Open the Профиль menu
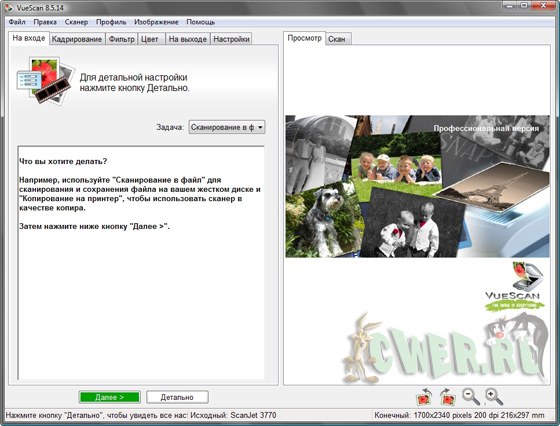 (111, 22)
